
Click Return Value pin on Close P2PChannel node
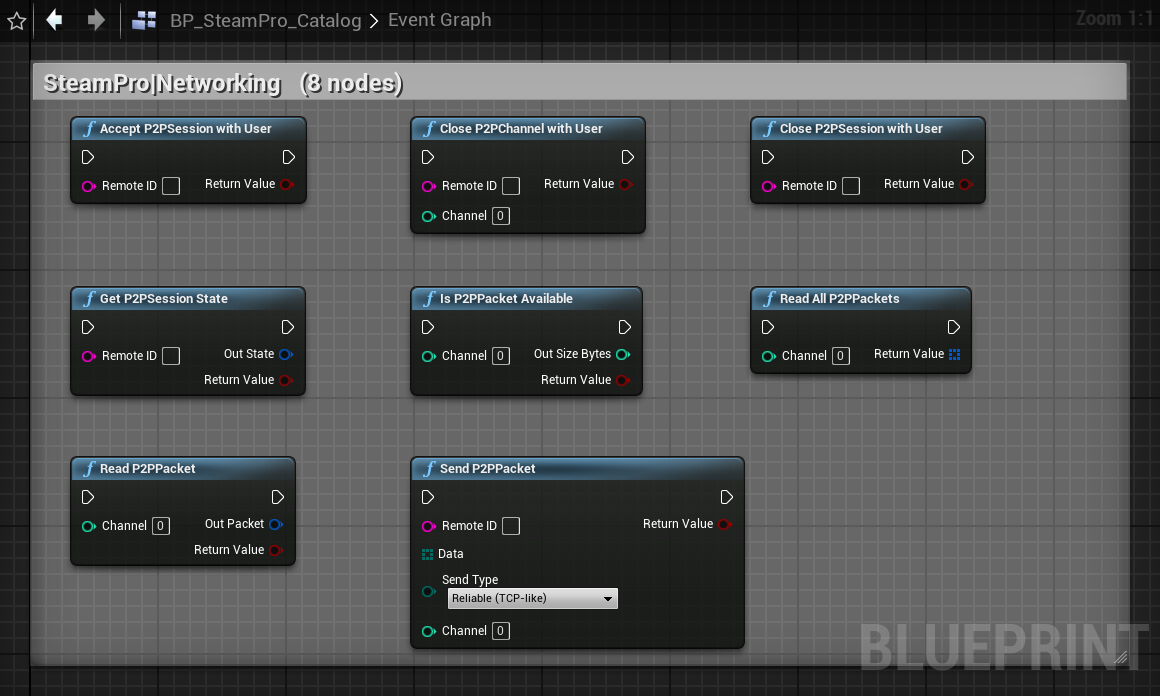pos(626,184)
